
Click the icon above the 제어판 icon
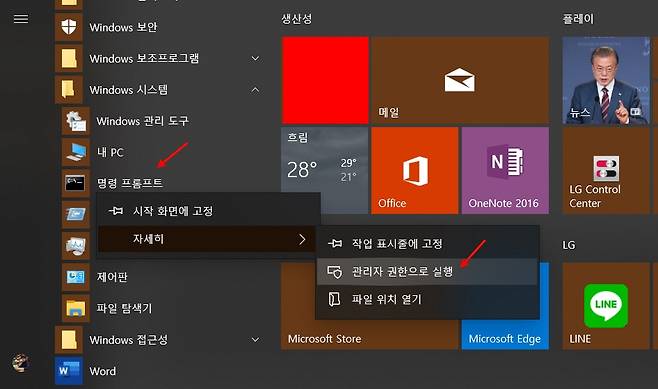pos(76,245)
